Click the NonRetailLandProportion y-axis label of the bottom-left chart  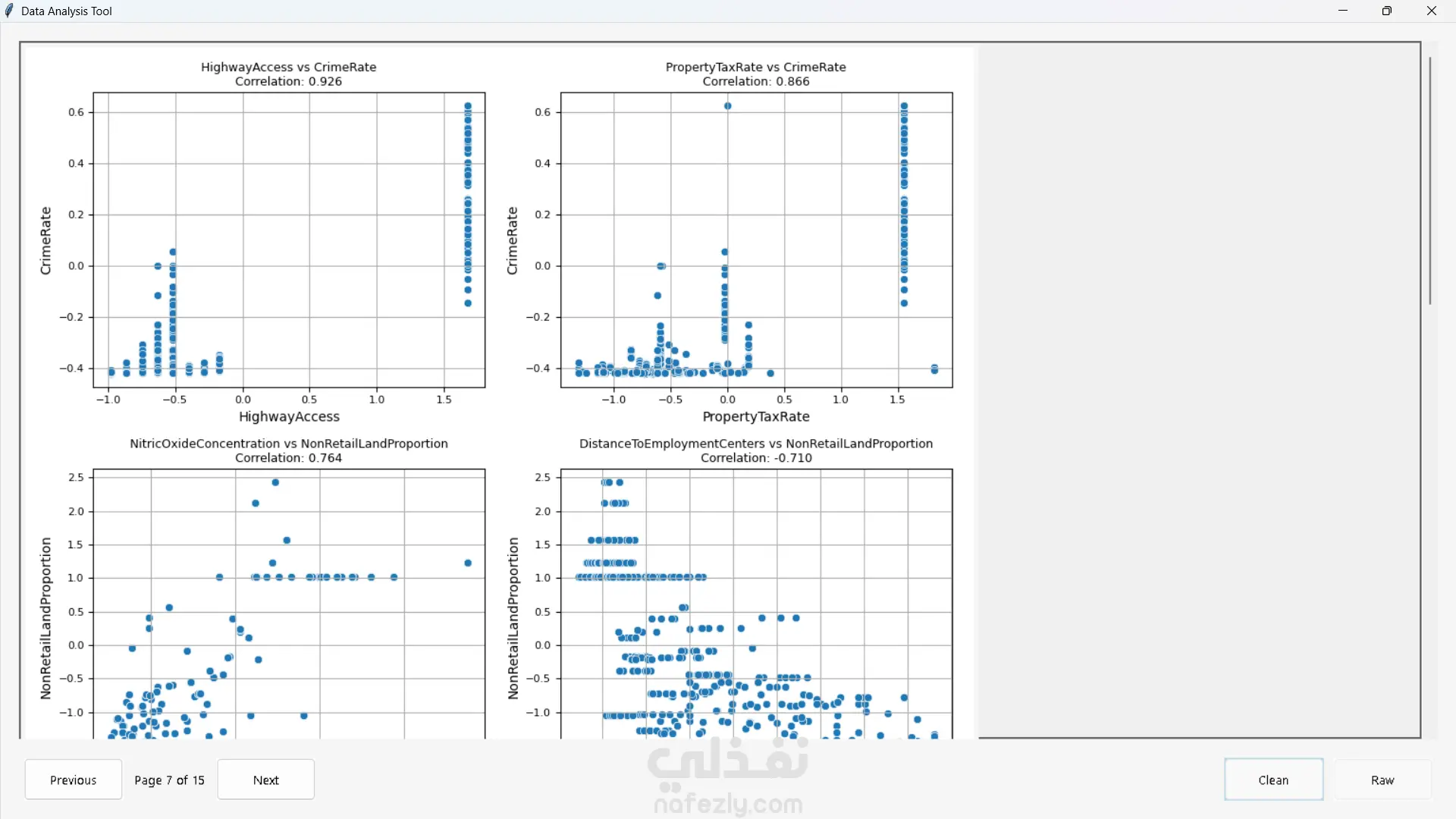46,618
